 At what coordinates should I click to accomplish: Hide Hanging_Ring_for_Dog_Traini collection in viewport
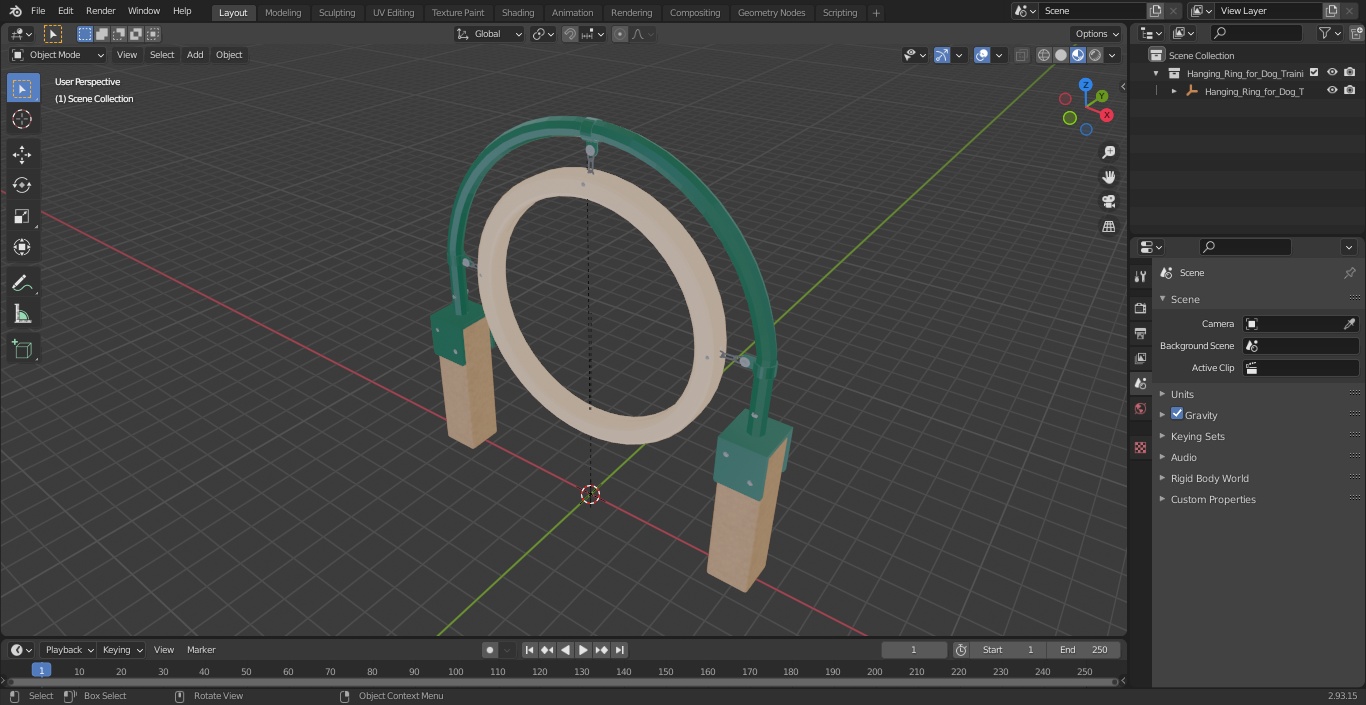pyautogui.click(x=1332, y=73)
